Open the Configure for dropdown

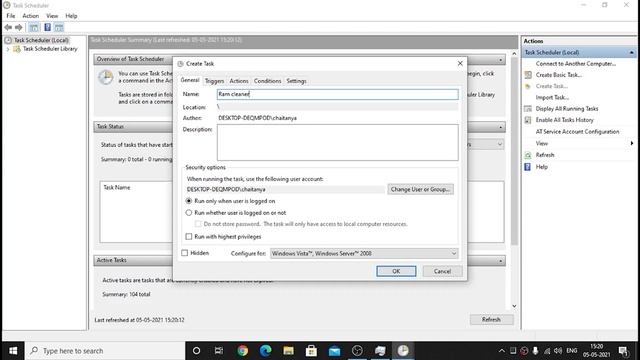pyautogui.click(x=364, y=253)
